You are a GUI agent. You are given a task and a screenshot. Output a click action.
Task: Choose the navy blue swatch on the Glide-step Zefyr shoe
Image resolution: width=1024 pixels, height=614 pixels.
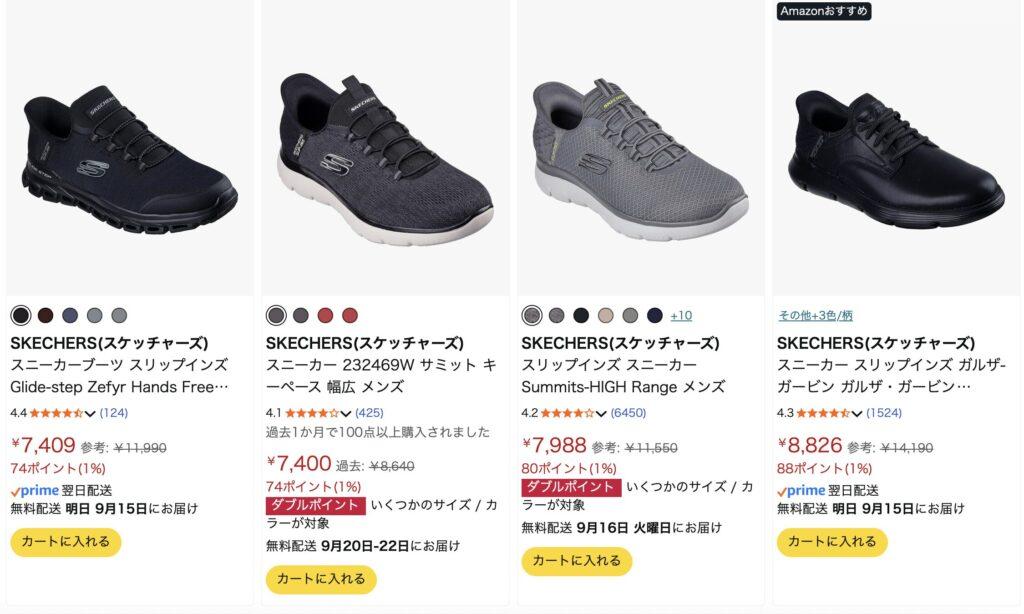(x=70, y=315)
